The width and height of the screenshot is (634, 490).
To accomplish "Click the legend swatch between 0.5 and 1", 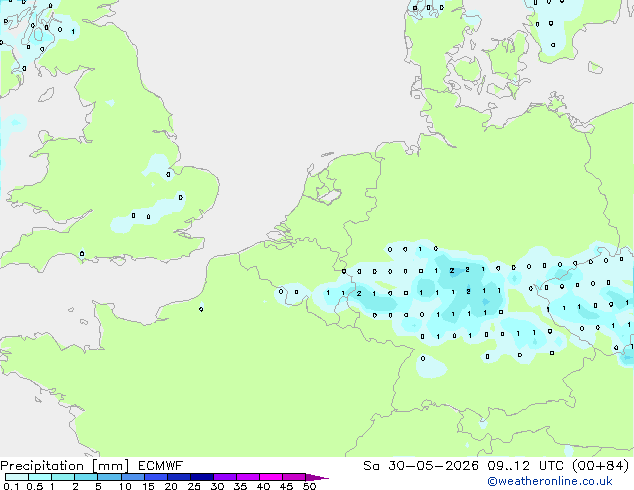I will pyautogui.click(x=40, y=477).
